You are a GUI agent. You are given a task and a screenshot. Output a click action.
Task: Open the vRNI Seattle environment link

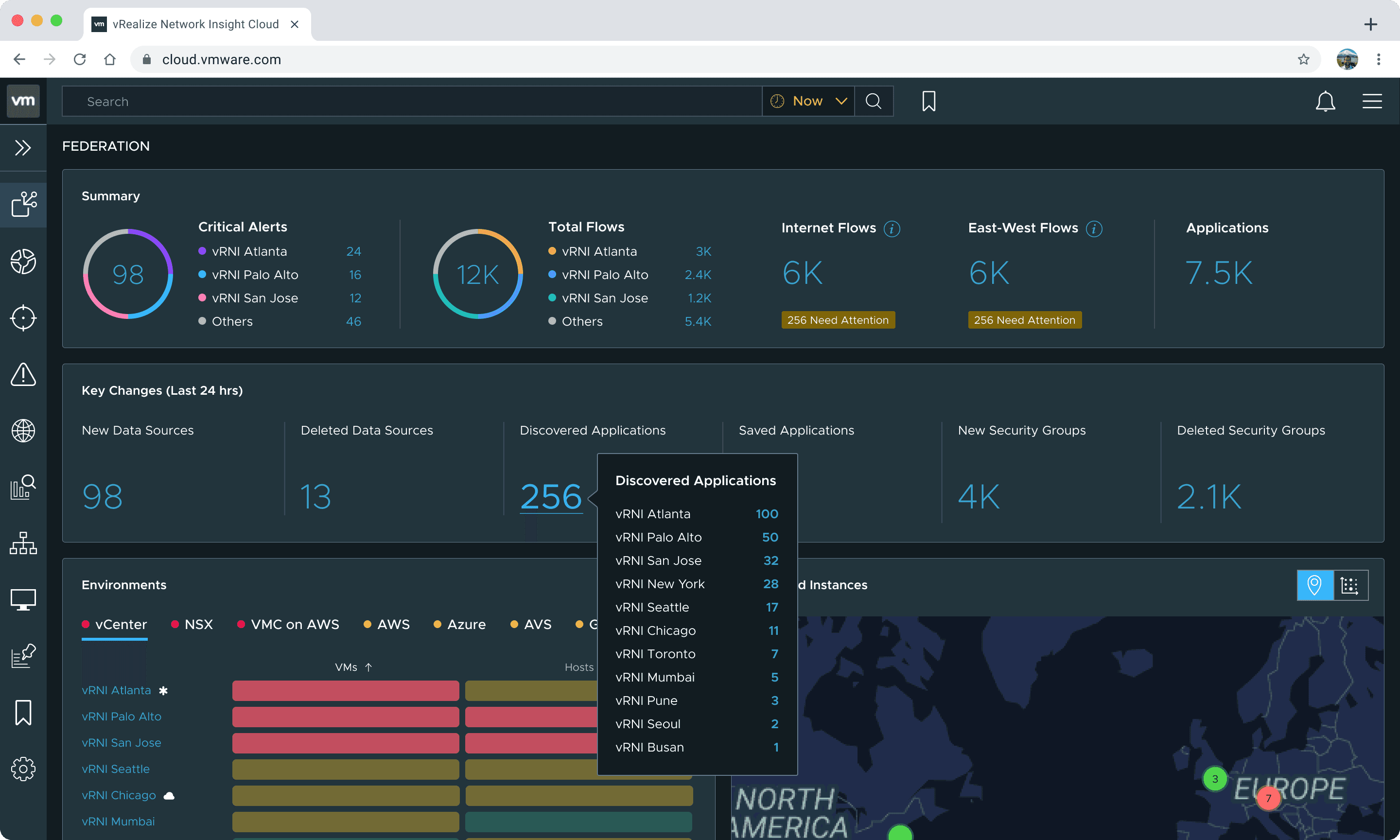115,769
